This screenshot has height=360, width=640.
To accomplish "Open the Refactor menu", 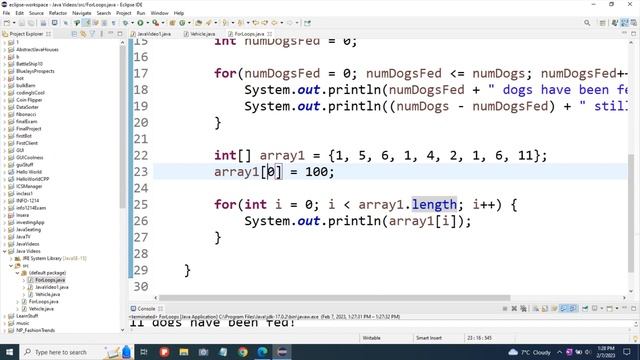I will tap(58, 13).
